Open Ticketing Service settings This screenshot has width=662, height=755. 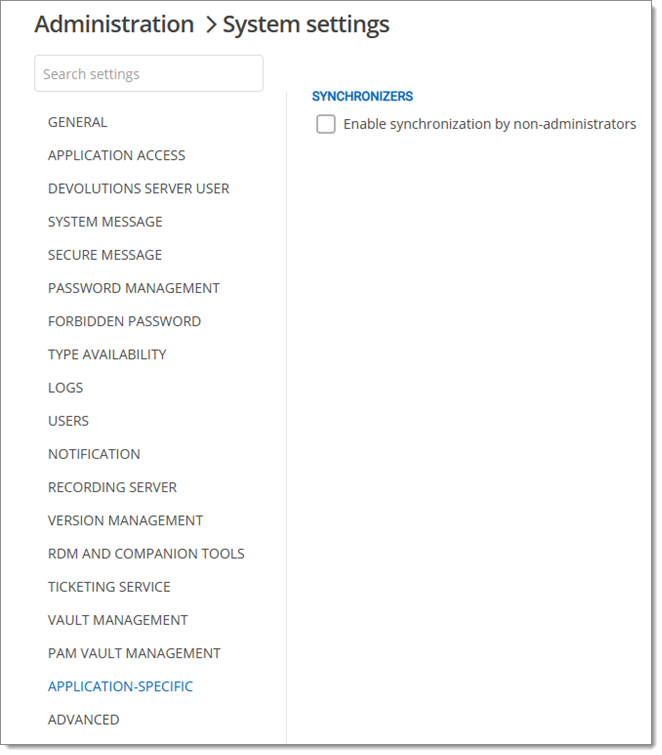pyautogui.click(x=109, y=586)
